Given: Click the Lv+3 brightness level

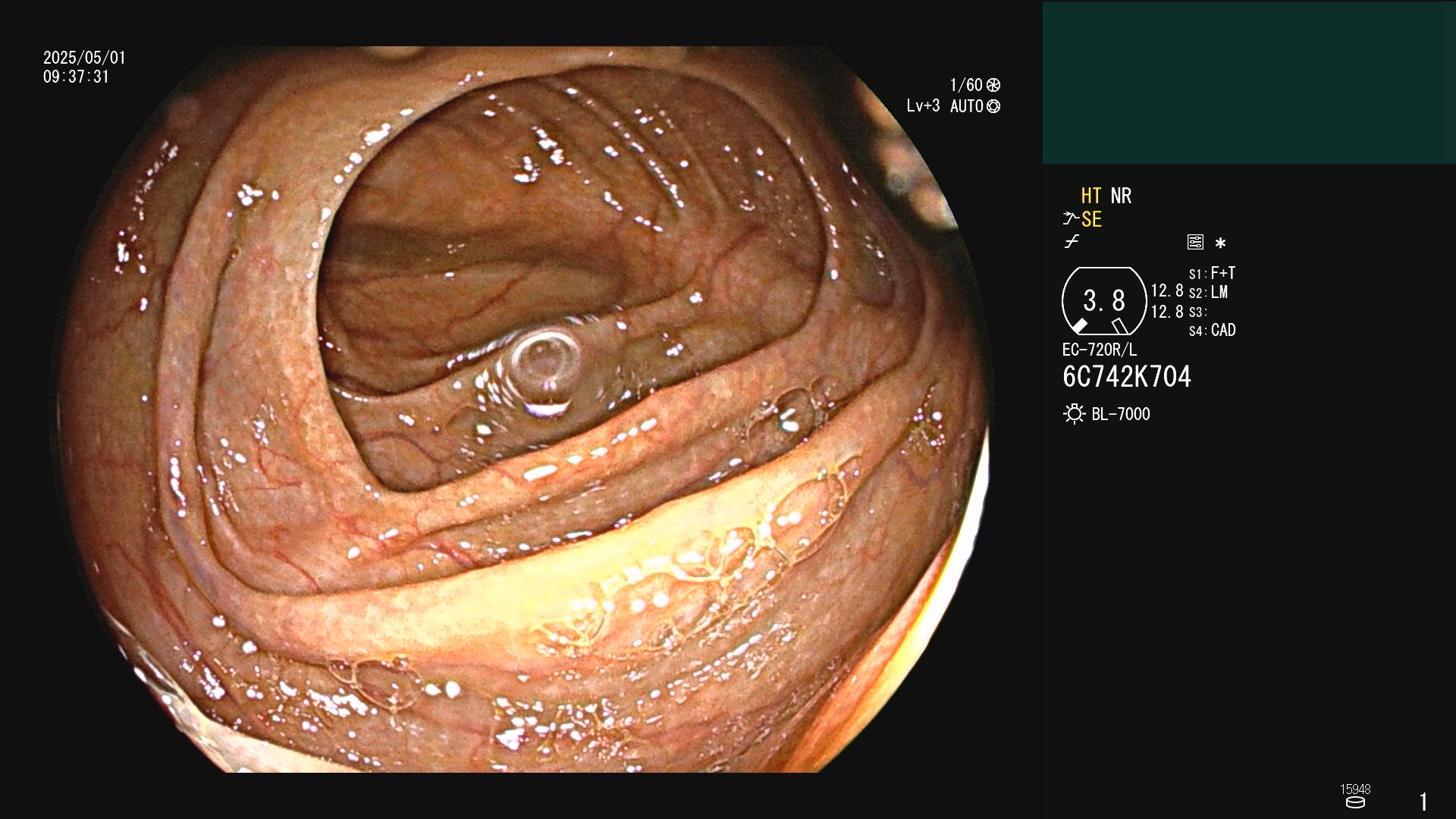Looking at the screenshot, I should [923, 106].
